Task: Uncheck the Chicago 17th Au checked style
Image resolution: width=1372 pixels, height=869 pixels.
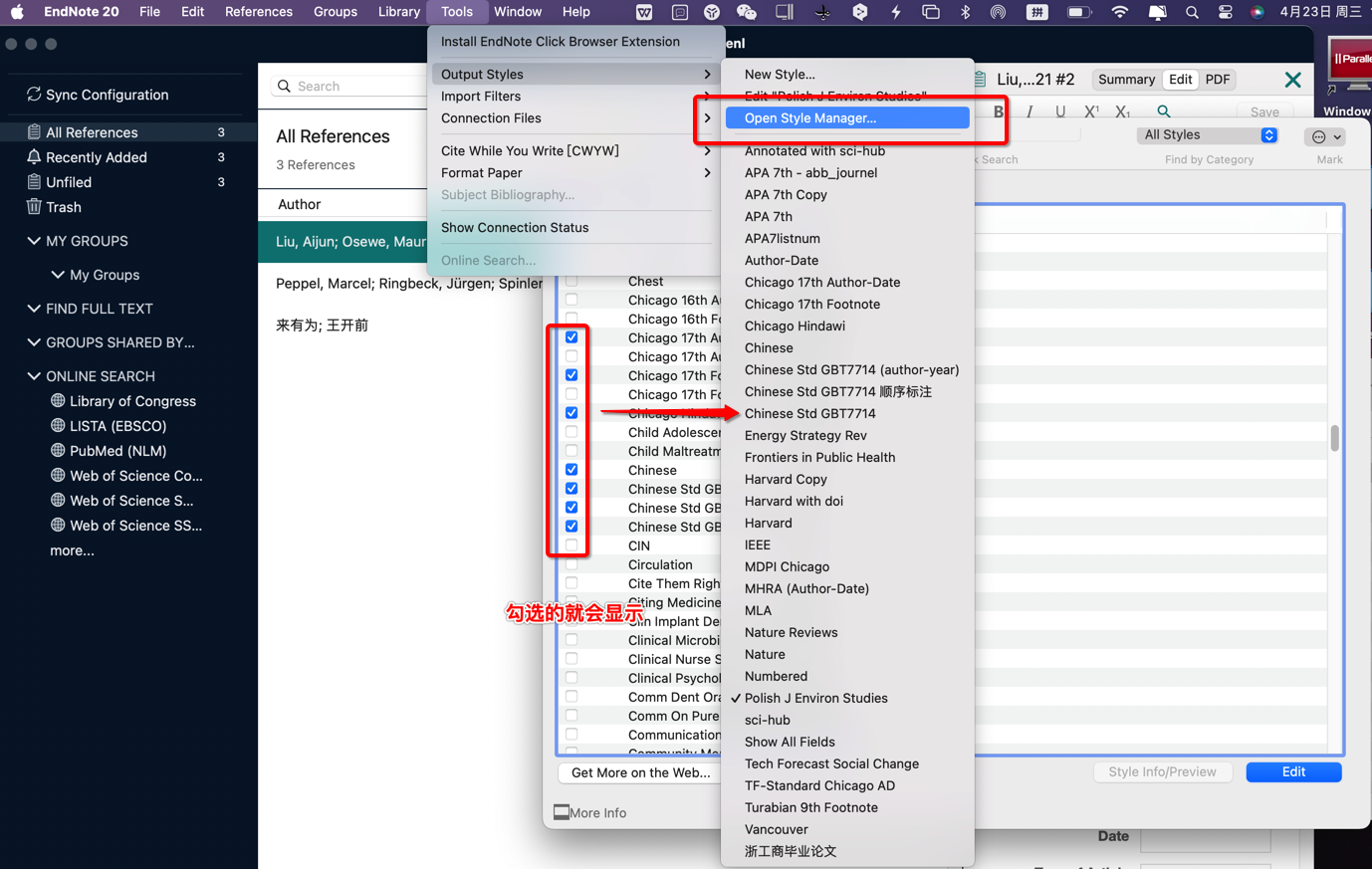Action: tap(572, 337)
